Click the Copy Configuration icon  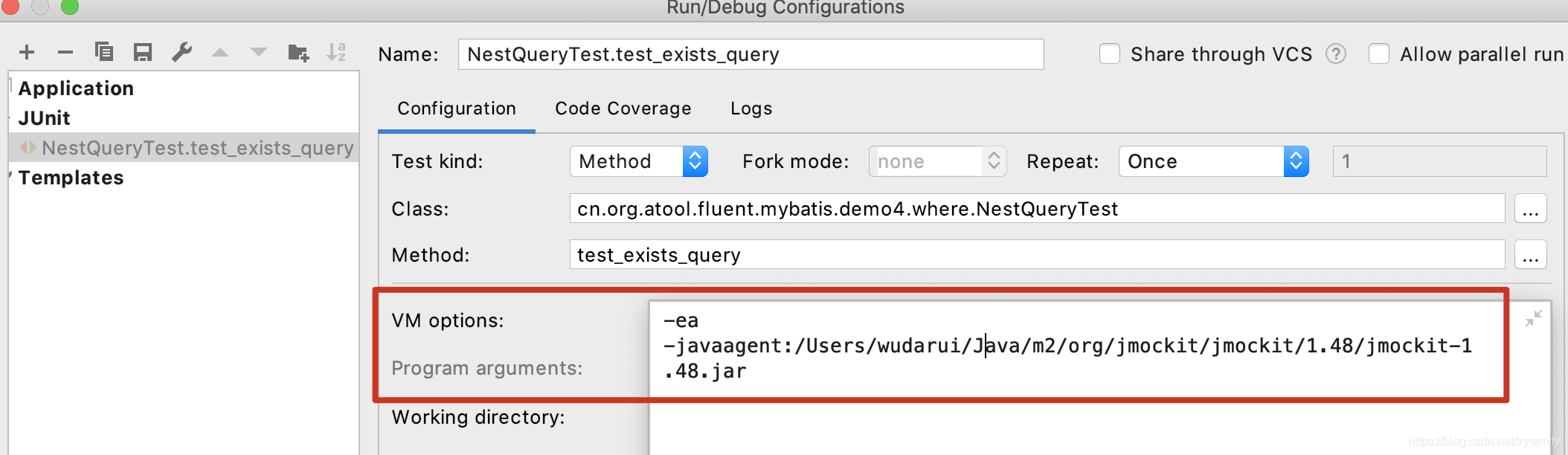tap(104, 52)
